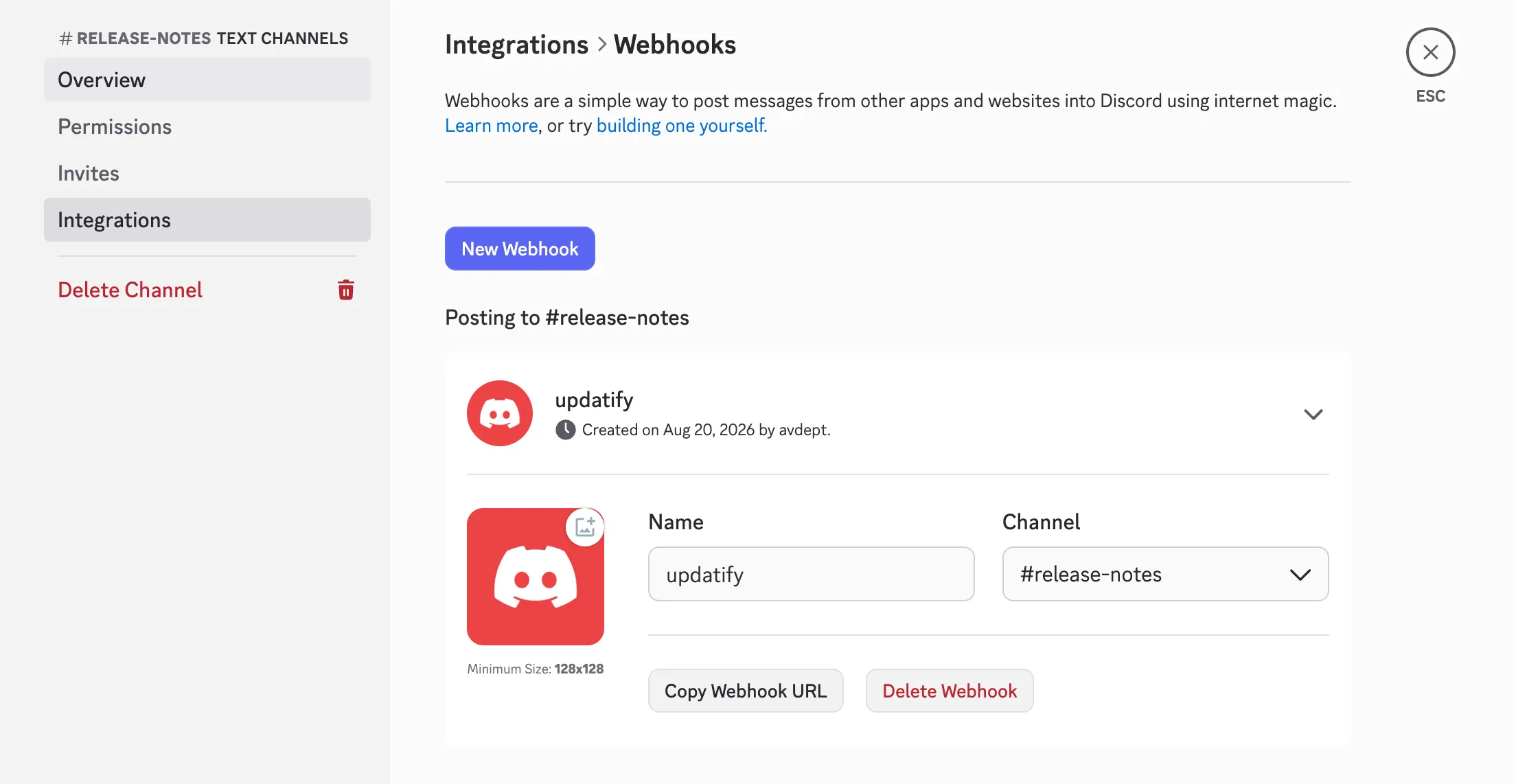1516x784 pixels.
Task: Click the upload image icon on avatar
Action: [585, 527]
